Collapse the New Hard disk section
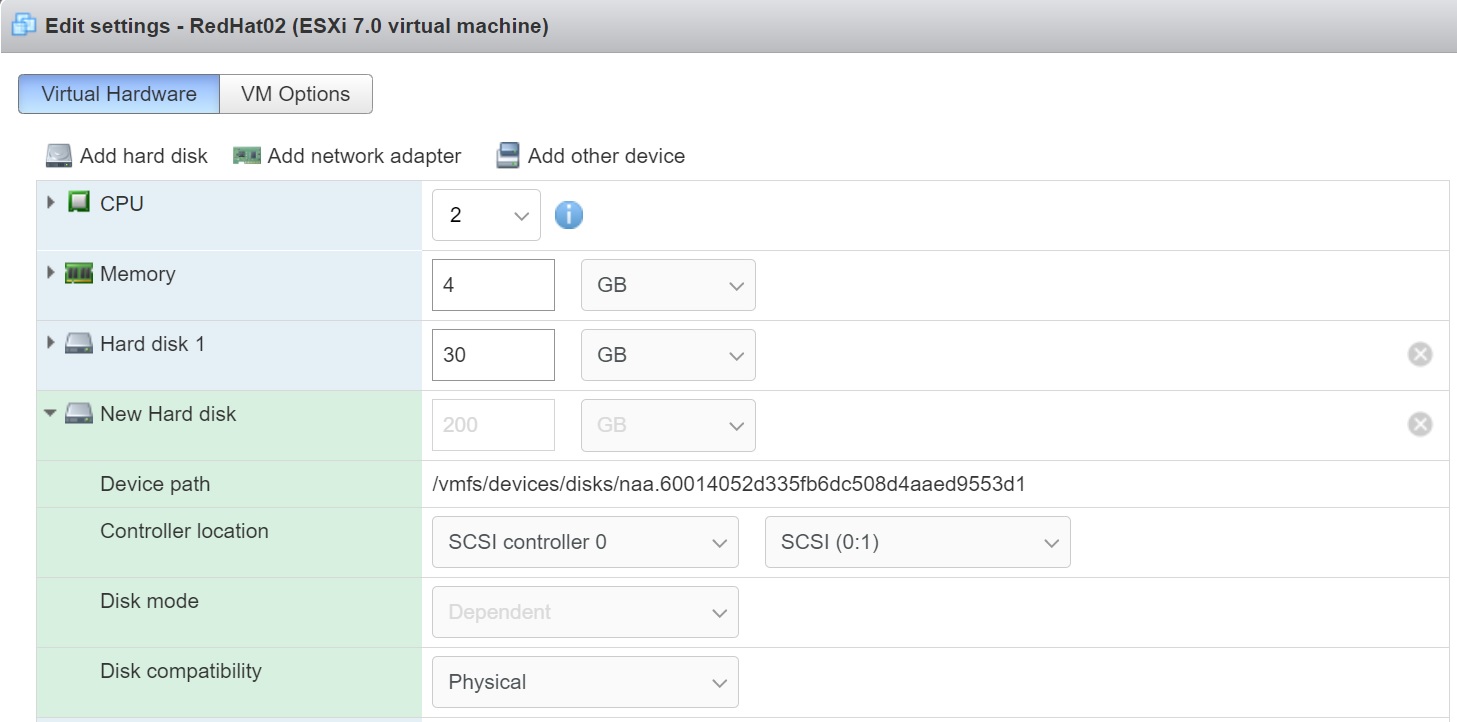This screenshot has width=1457, height=722. coord(51,414)
